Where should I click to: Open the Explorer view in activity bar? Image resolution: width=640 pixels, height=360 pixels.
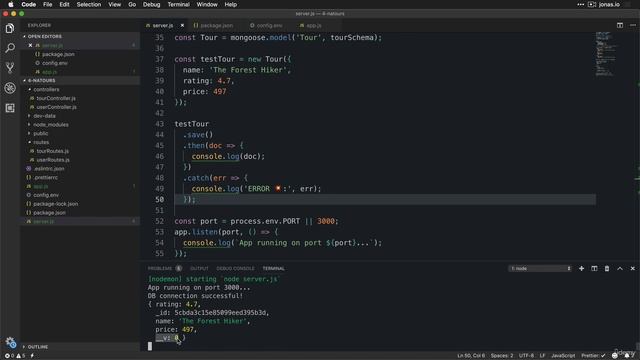pos(10,28)
